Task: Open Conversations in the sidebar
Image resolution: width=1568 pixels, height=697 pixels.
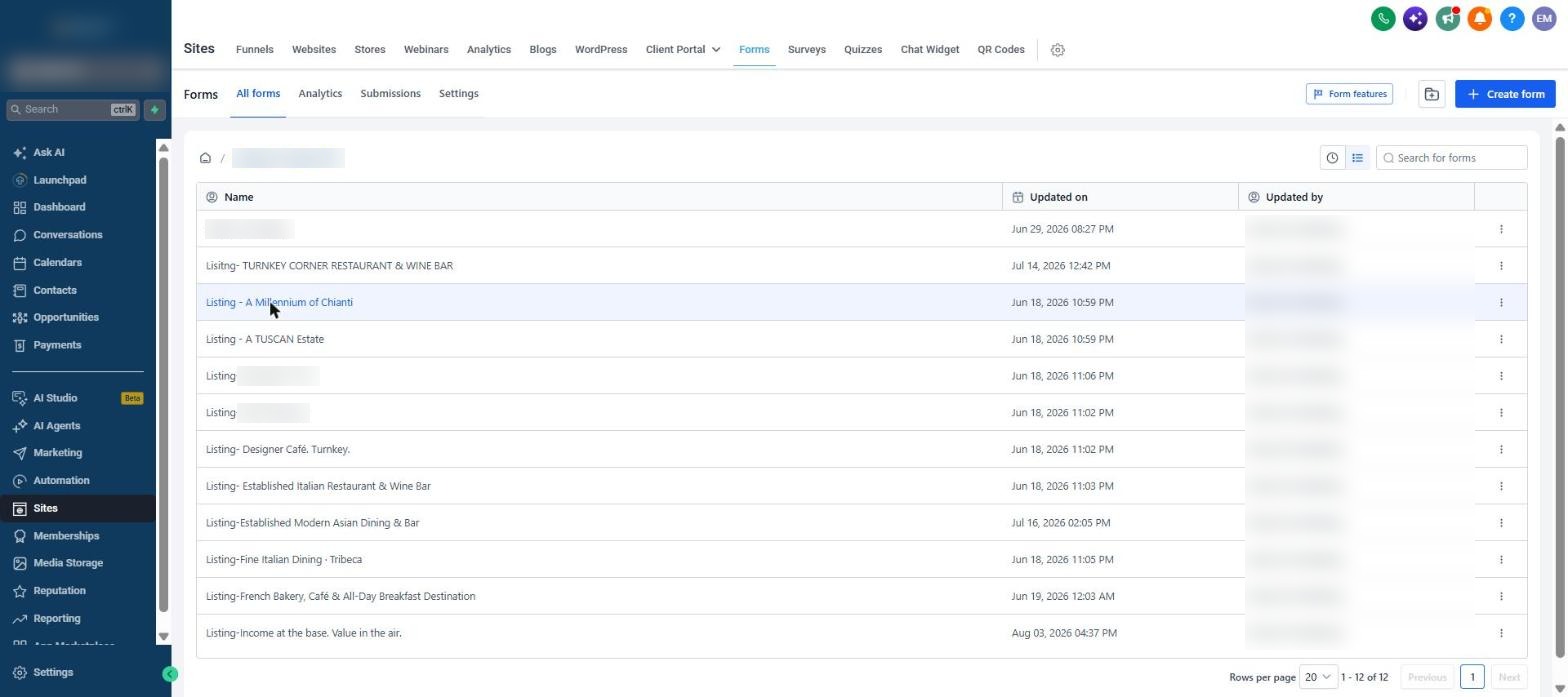Action: click(68, 235)
